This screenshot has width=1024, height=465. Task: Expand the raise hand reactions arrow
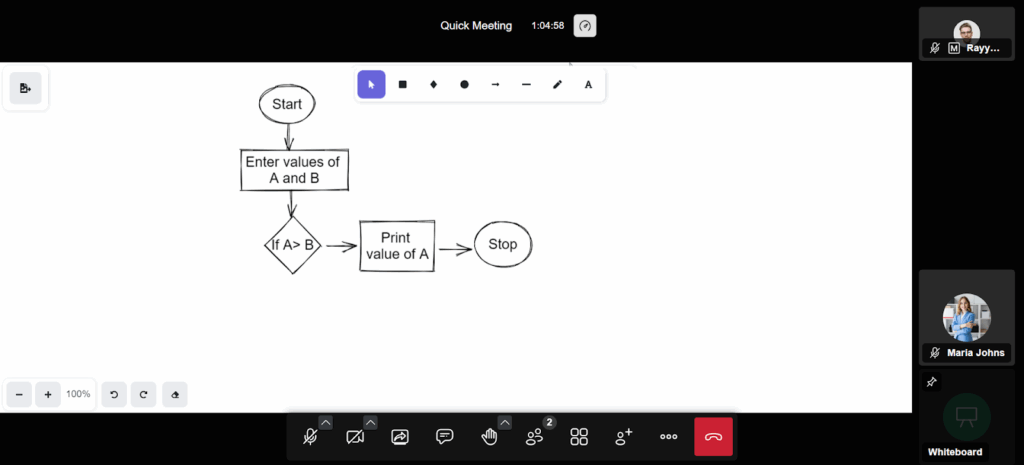505,422
